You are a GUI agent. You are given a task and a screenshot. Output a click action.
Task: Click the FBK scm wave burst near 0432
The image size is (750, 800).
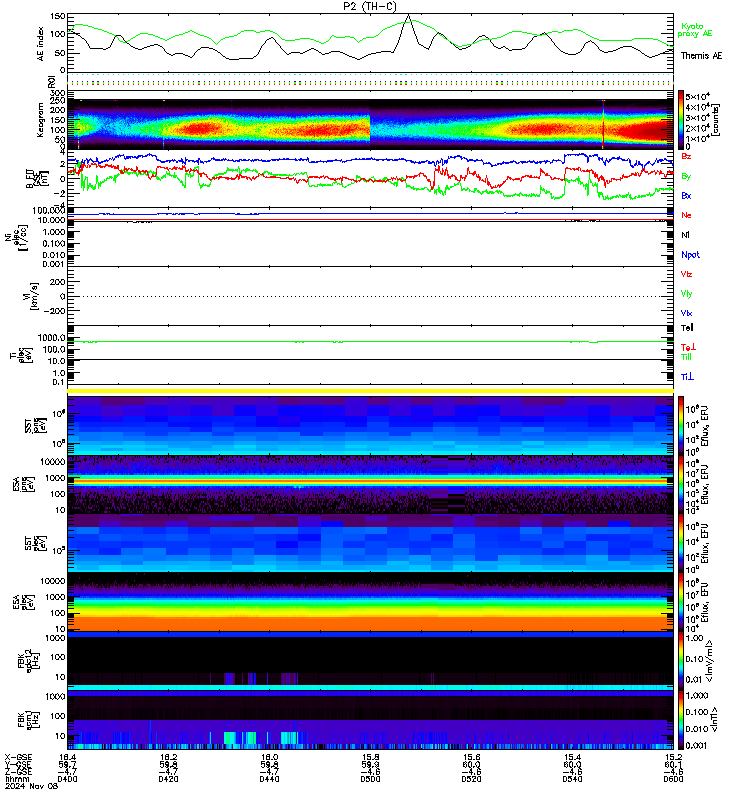[x=230, y=738]
